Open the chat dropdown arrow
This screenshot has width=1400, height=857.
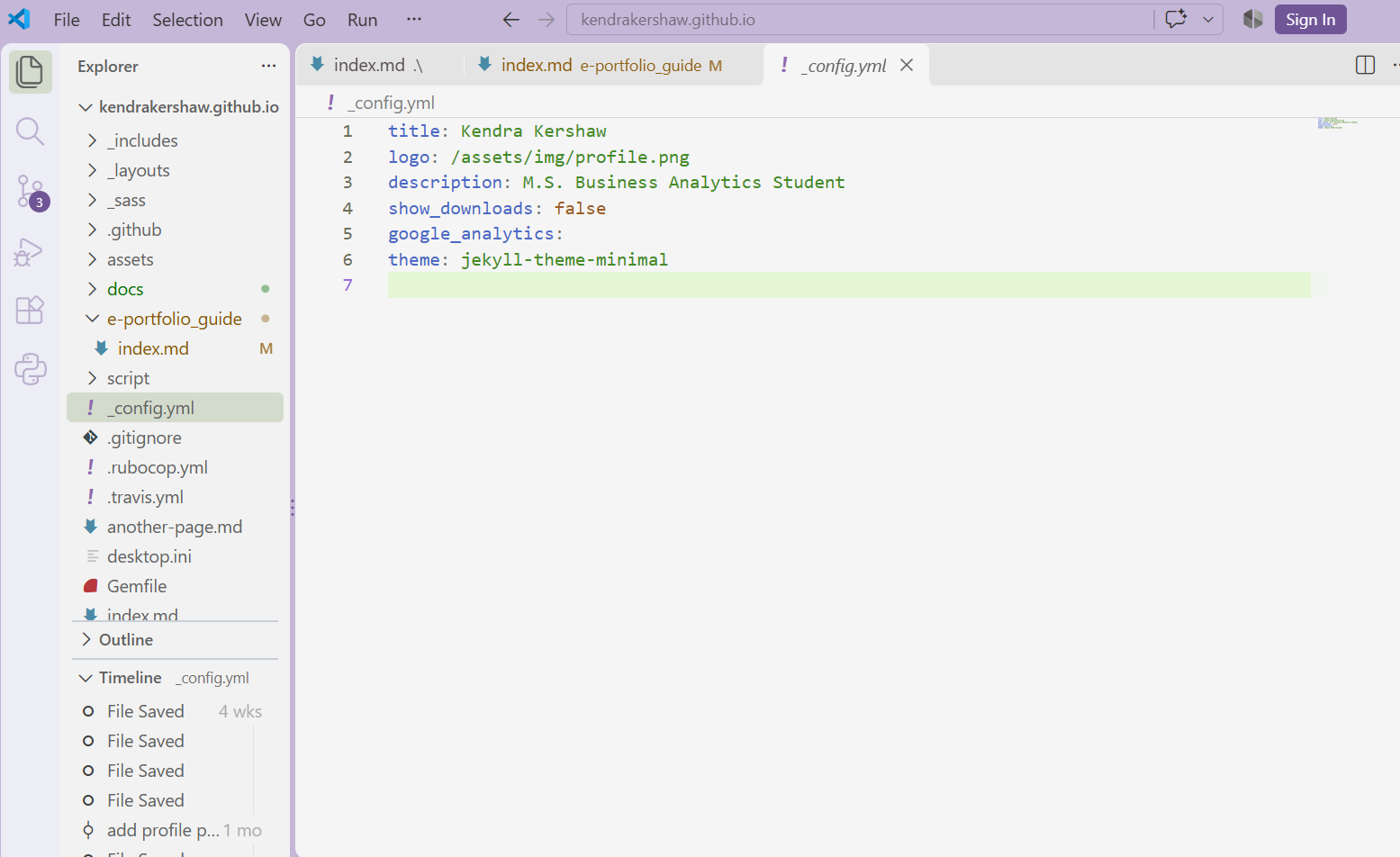click(1208, 19)
